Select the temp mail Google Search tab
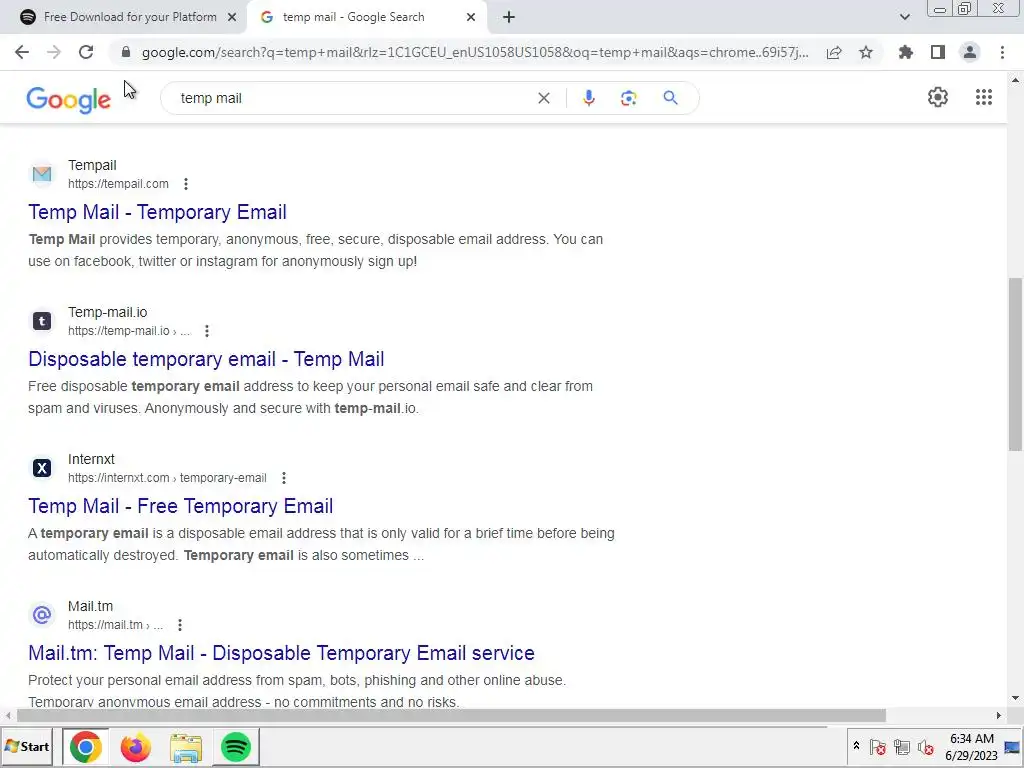This screenshot has height=768, width=1024. [x=353, y=17]
